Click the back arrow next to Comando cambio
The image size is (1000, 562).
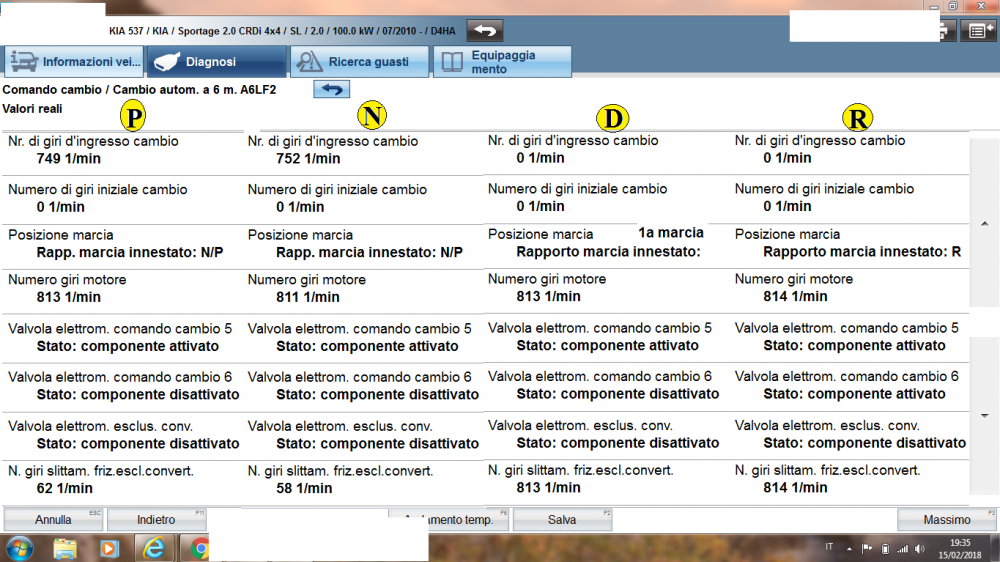332,89
